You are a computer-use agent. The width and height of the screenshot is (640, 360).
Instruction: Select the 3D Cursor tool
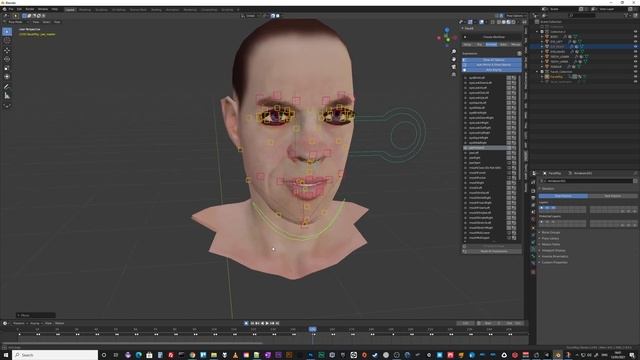click(7, 40)
